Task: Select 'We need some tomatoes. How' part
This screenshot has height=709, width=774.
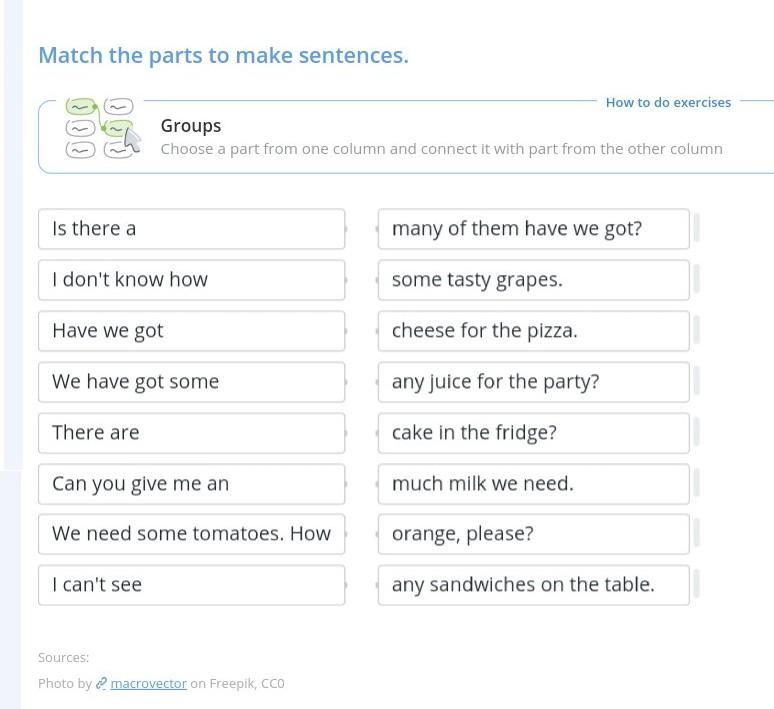Action: click(191, 534)
